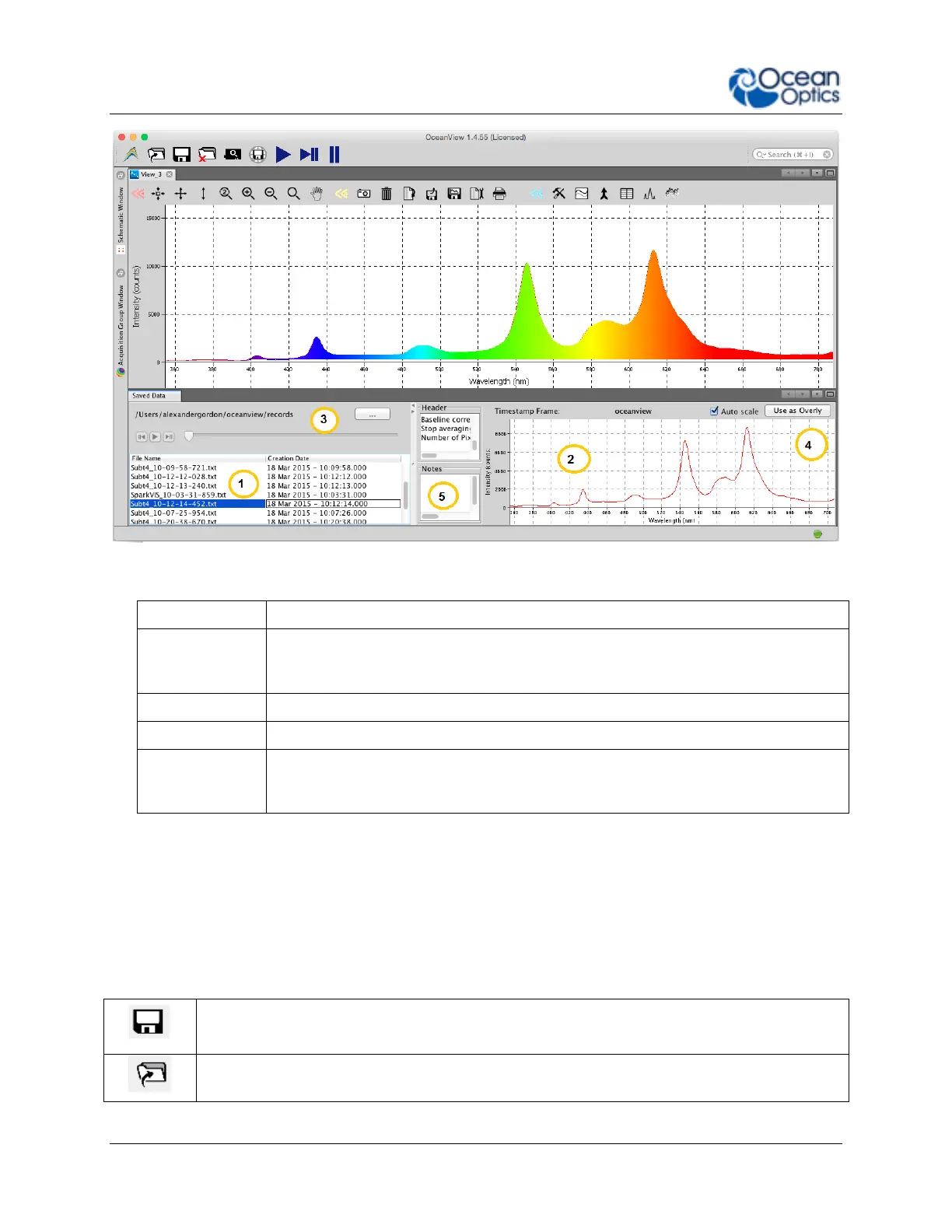
Task: Select file Subt4_10-12-12-028.txt
Action: [173, 477]
